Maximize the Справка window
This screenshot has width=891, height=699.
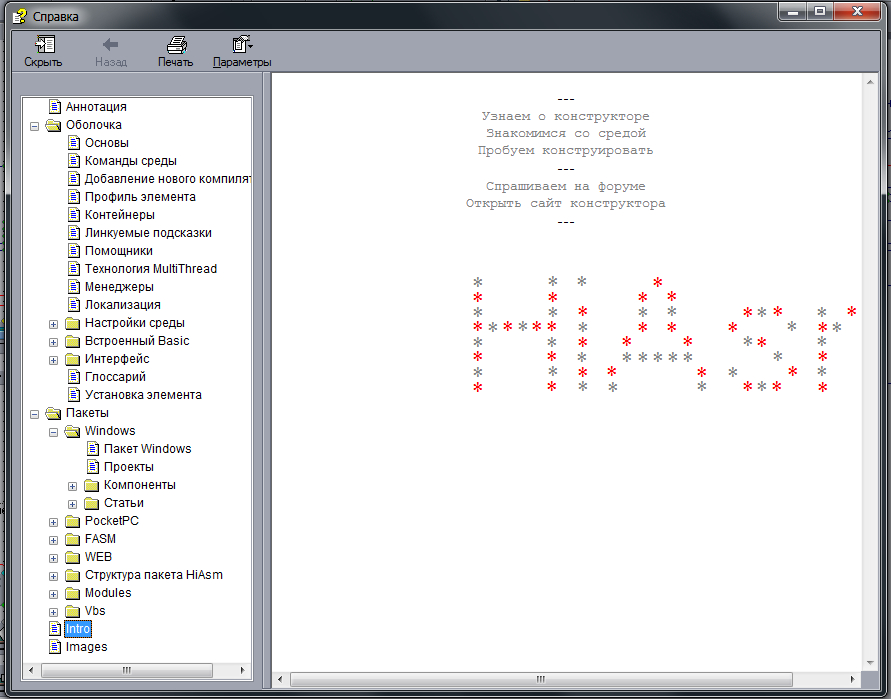tap(819, 11)
